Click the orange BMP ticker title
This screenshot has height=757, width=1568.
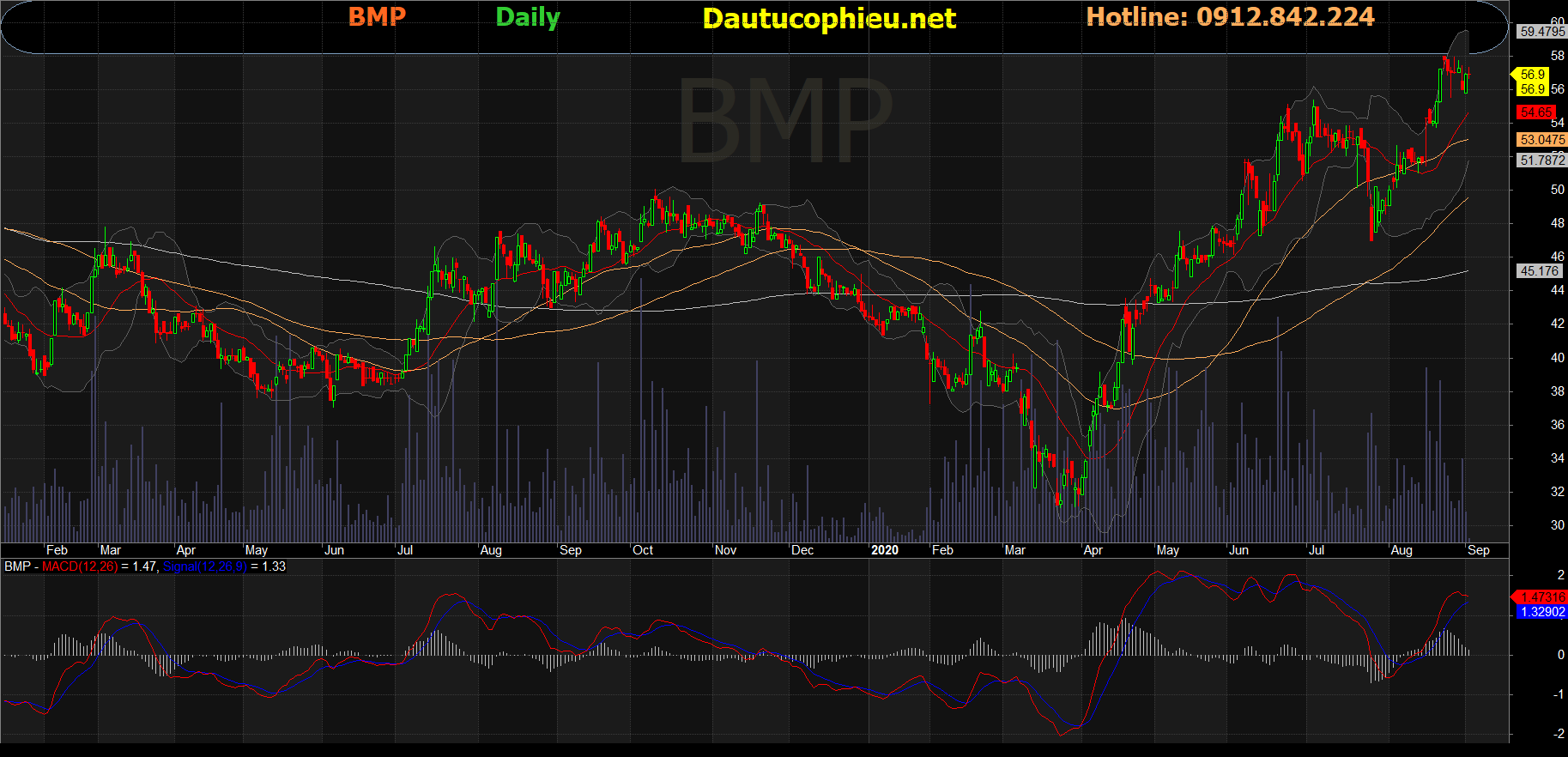pos(377,16)
